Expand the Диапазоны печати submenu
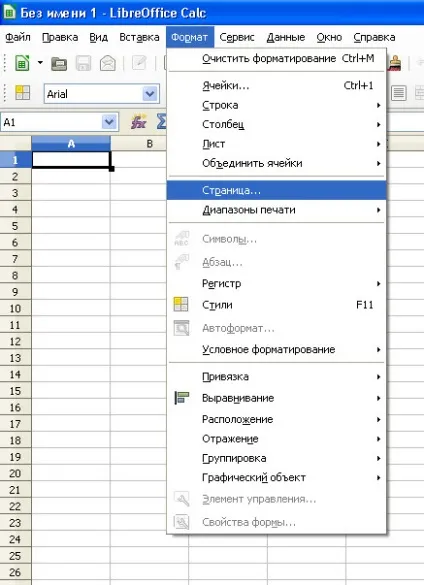Image resolution: width=424 pixels, height=585 pixels. (x=276, y=210)
